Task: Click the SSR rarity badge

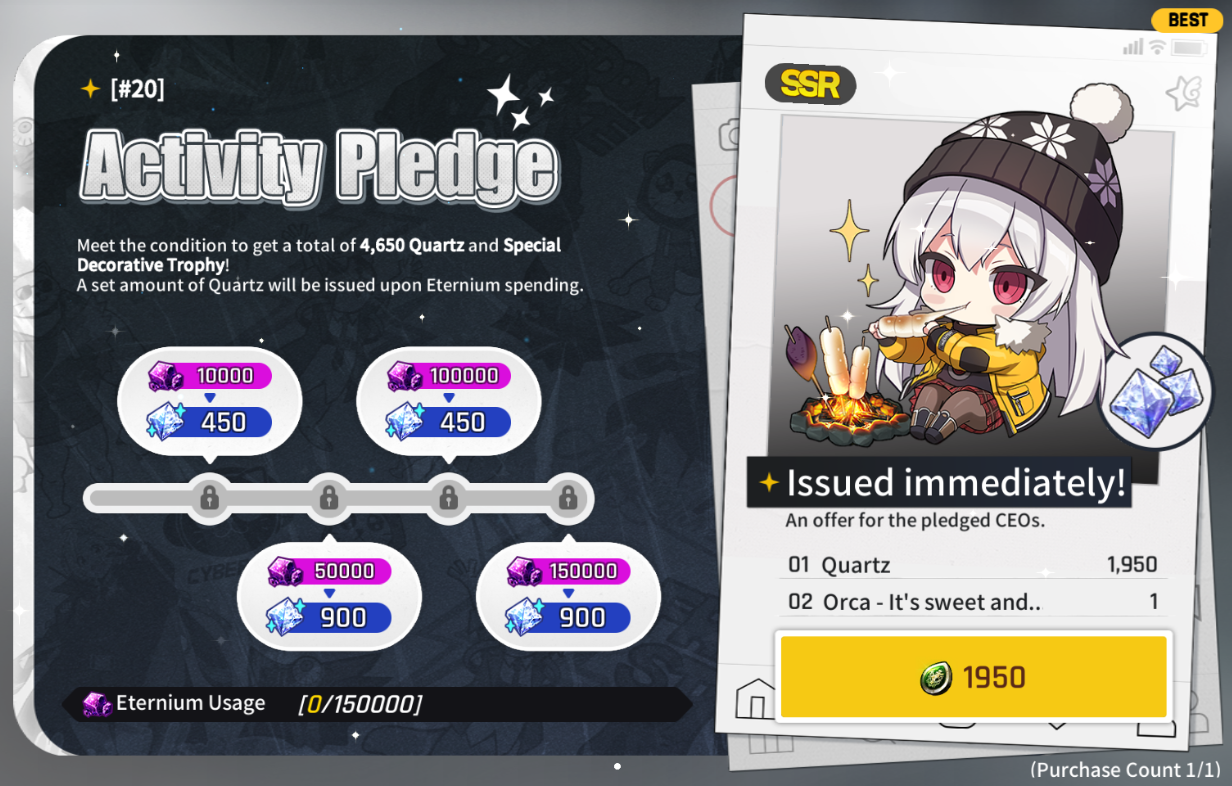Action: click(810, 85)
